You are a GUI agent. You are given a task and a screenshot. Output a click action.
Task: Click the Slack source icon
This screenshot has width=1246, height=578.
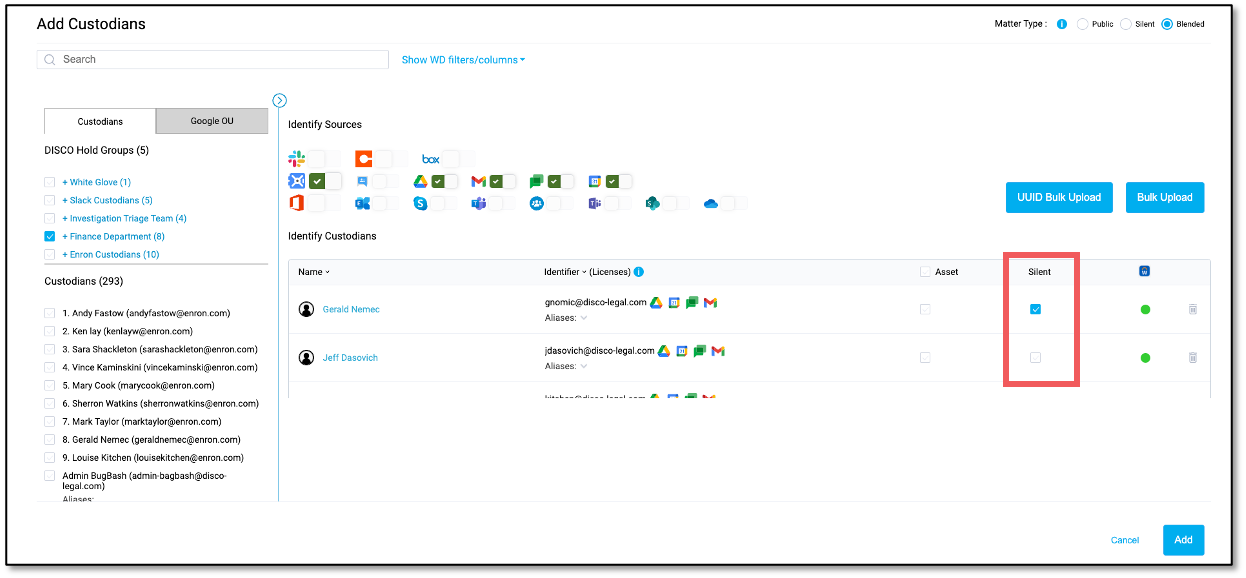pos(297,159)
